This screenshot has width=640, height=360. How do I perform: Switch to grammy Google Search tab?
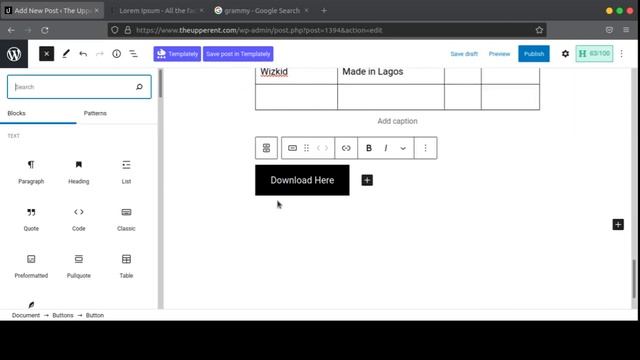[262, 11]
